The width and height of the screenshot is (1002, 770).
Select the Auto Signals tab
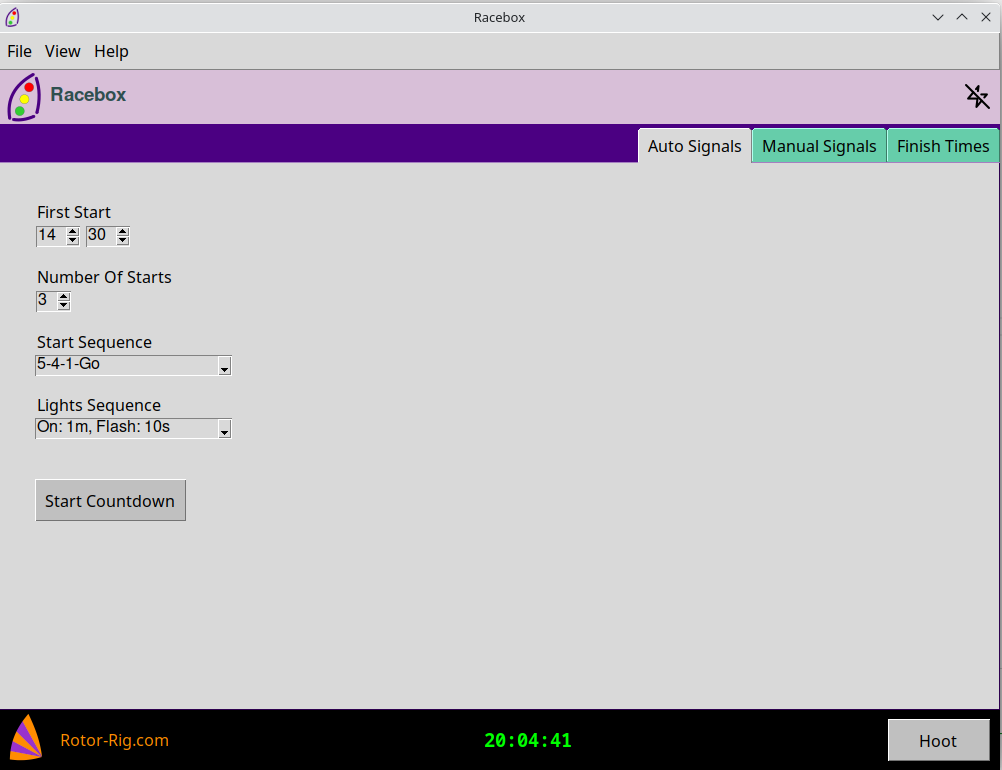(x=695, y=146)
